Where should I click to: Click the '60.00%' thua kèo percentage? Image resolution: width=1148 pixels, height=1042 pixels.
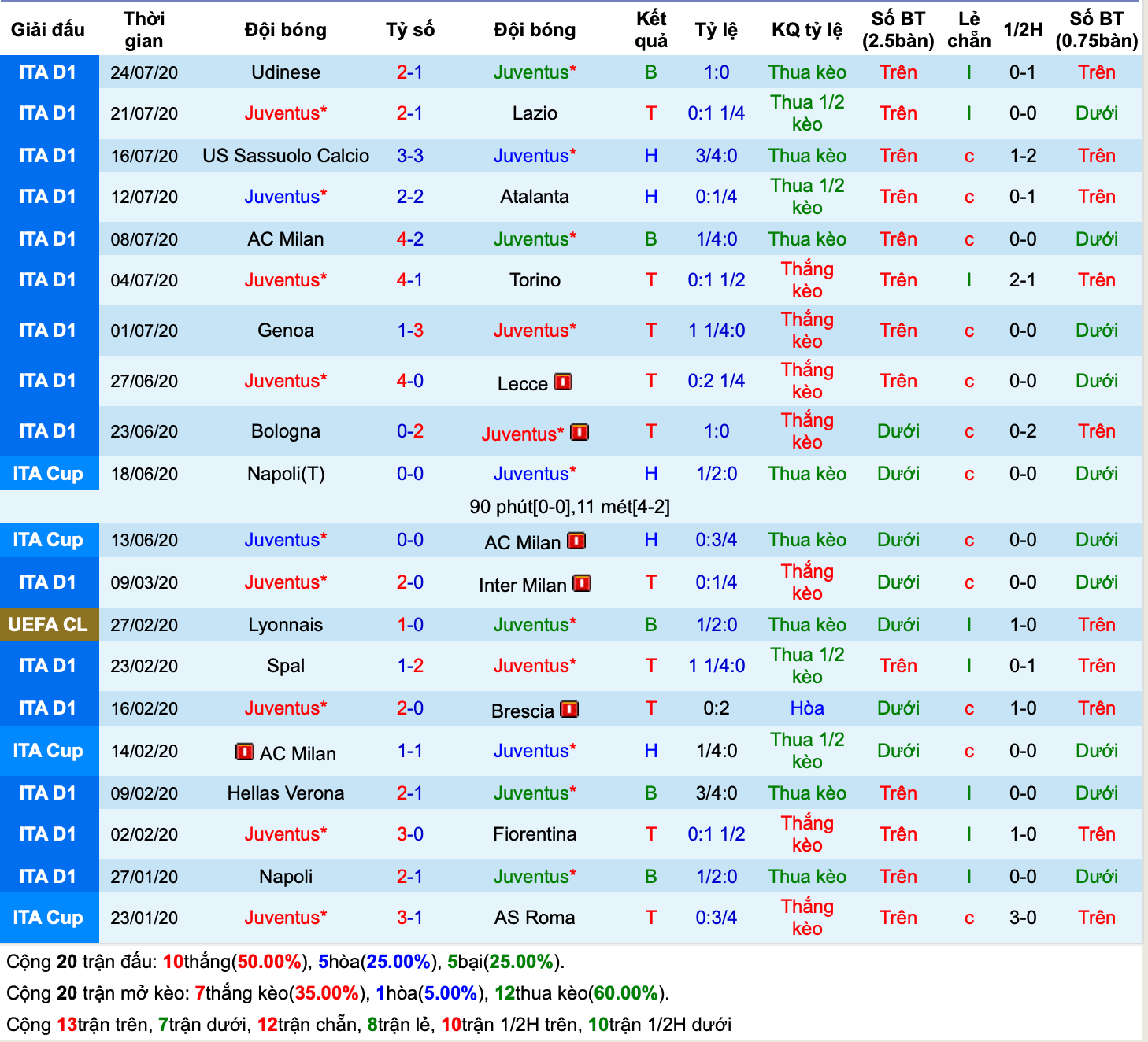(626, 993)
